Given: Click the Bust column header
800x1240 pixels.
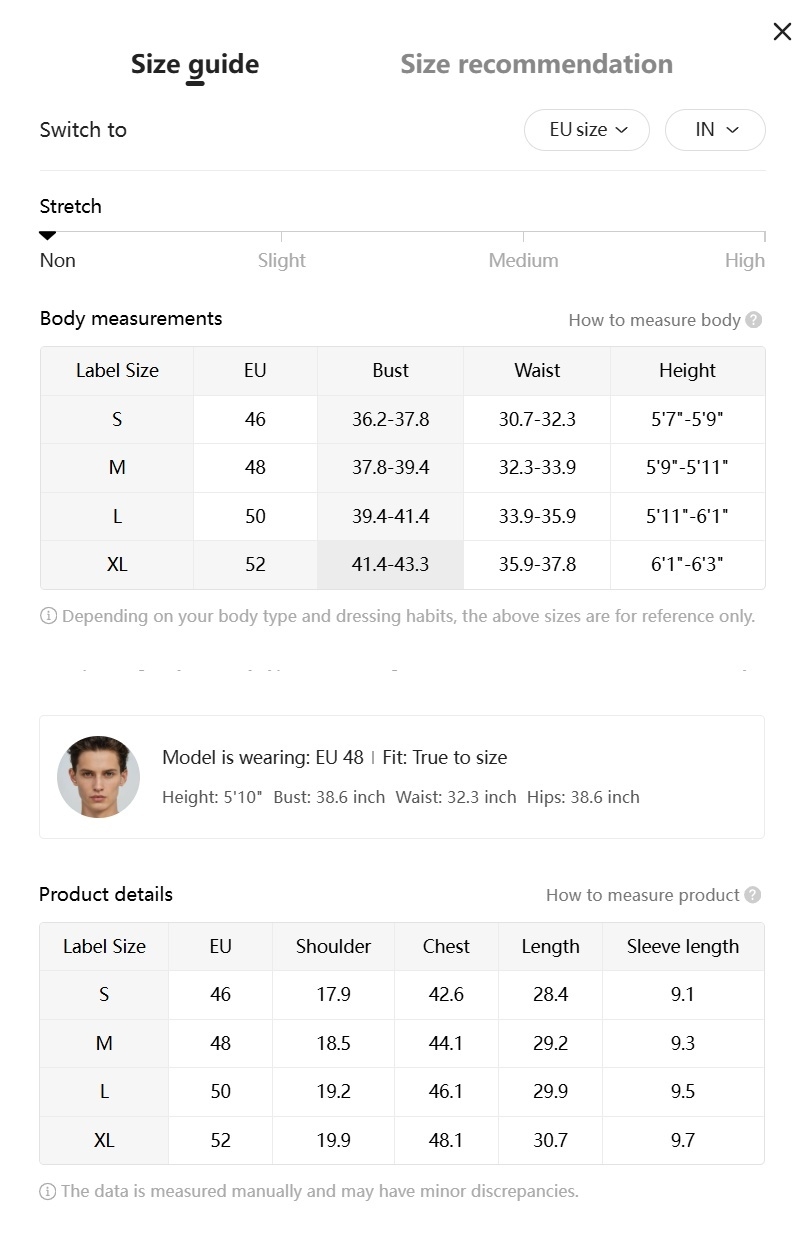Looking at the screenshot, I should click(x=390, y=370).
